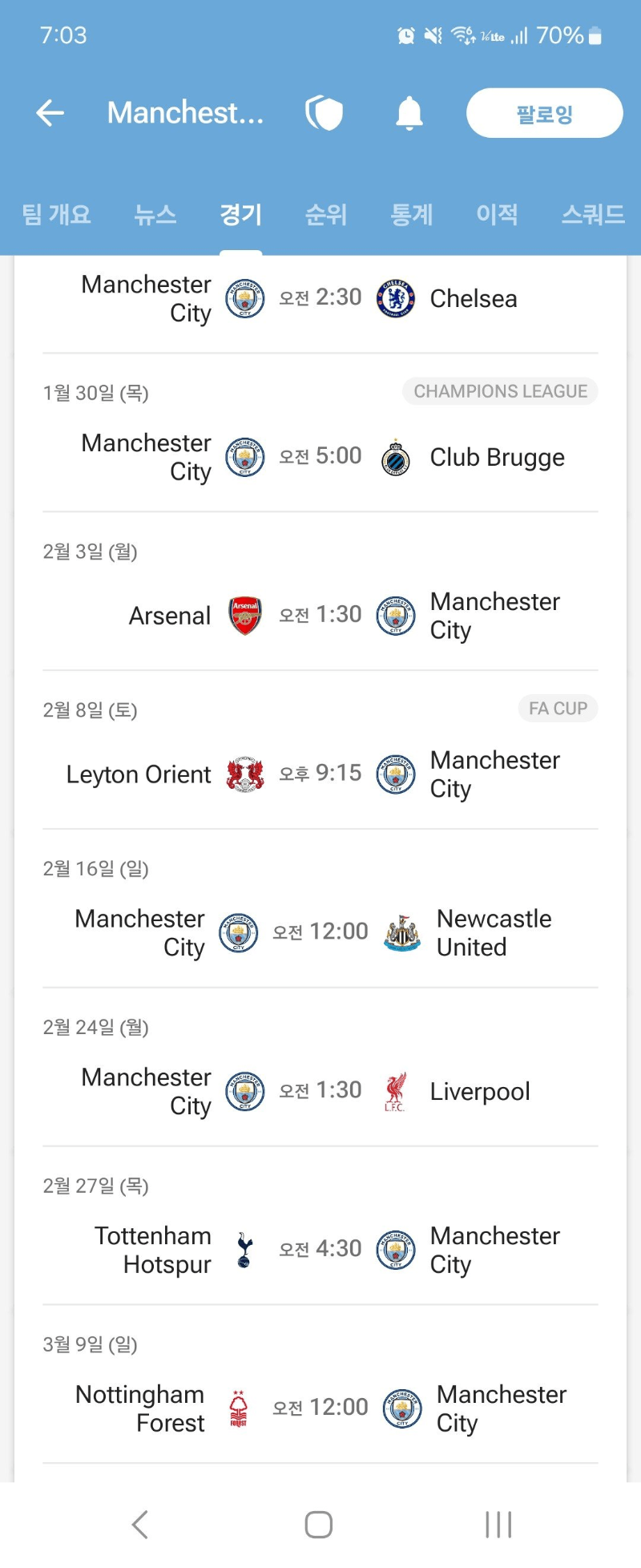Select the 스쿼드 tab

pyautogui.click(x=593, y=214)
